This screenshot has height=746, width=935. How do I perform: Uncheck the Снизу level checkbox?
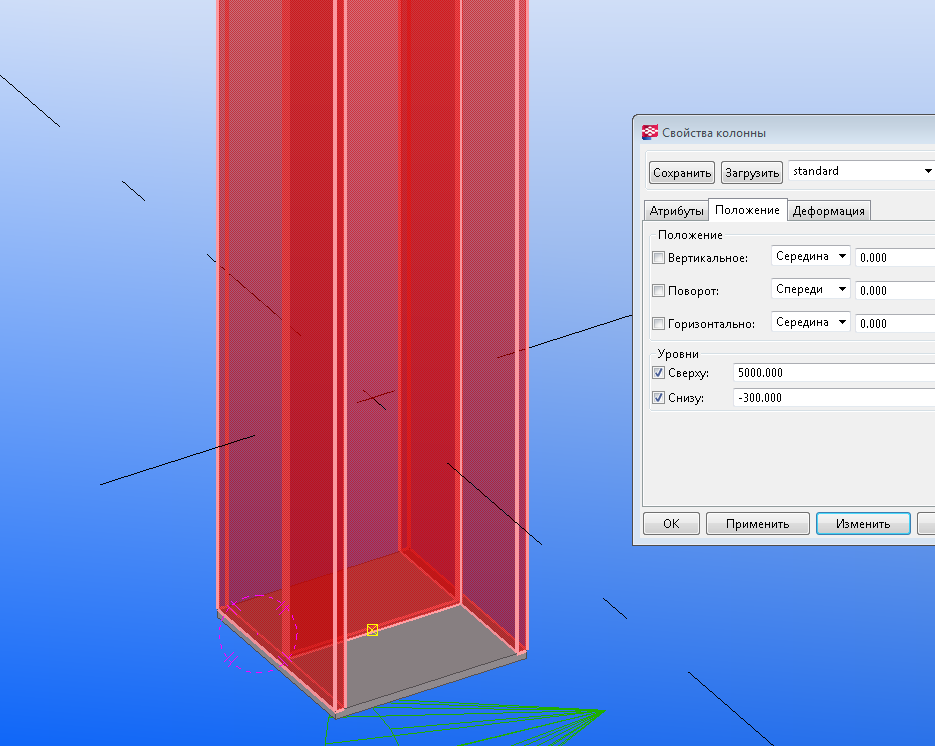point(658,398)
